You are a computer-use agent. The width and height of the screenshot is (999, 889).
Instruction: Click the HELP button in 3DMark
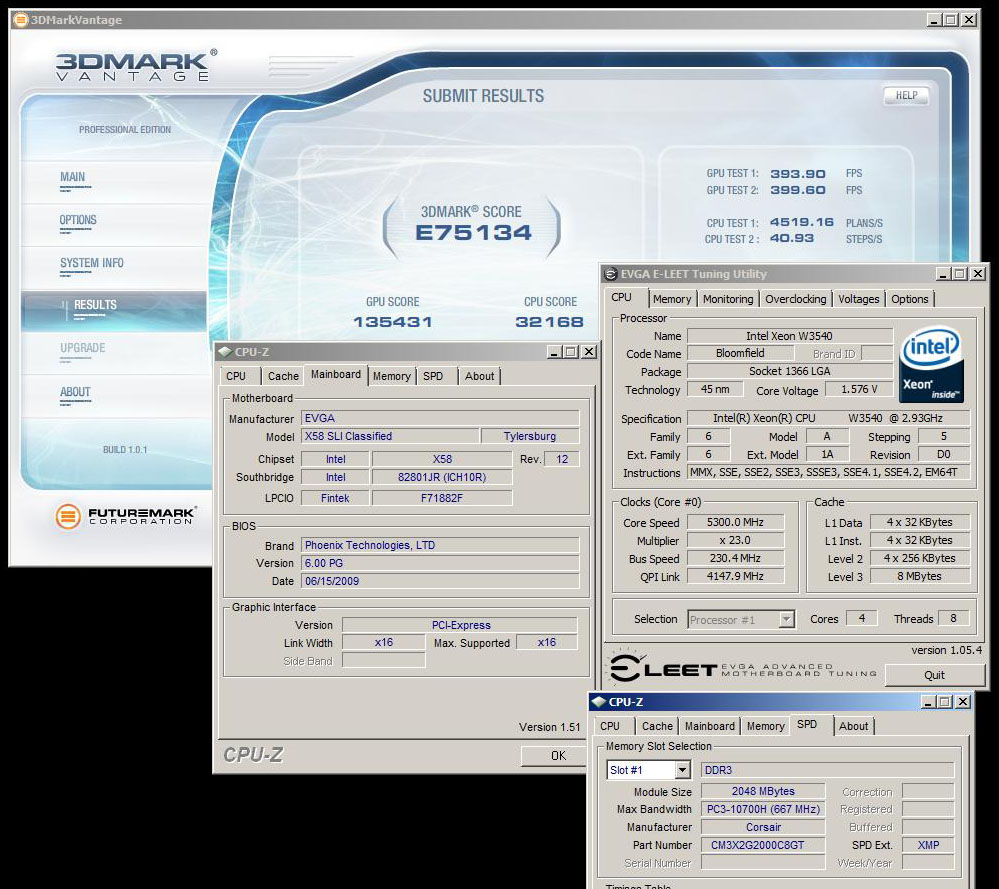point(906,96)
